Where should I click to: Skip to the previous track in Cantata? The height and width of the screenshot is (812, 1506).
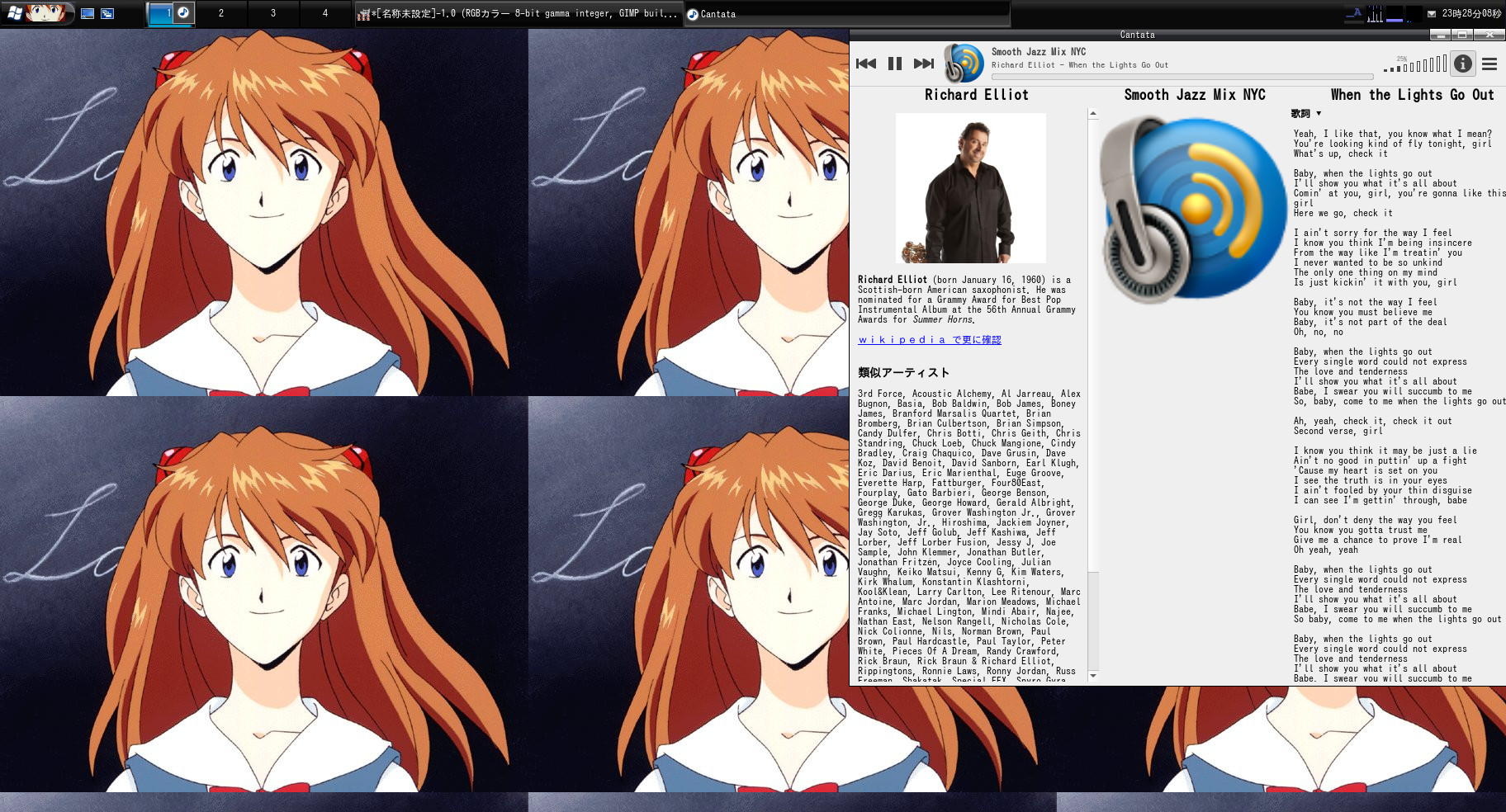tap(866, 64)
